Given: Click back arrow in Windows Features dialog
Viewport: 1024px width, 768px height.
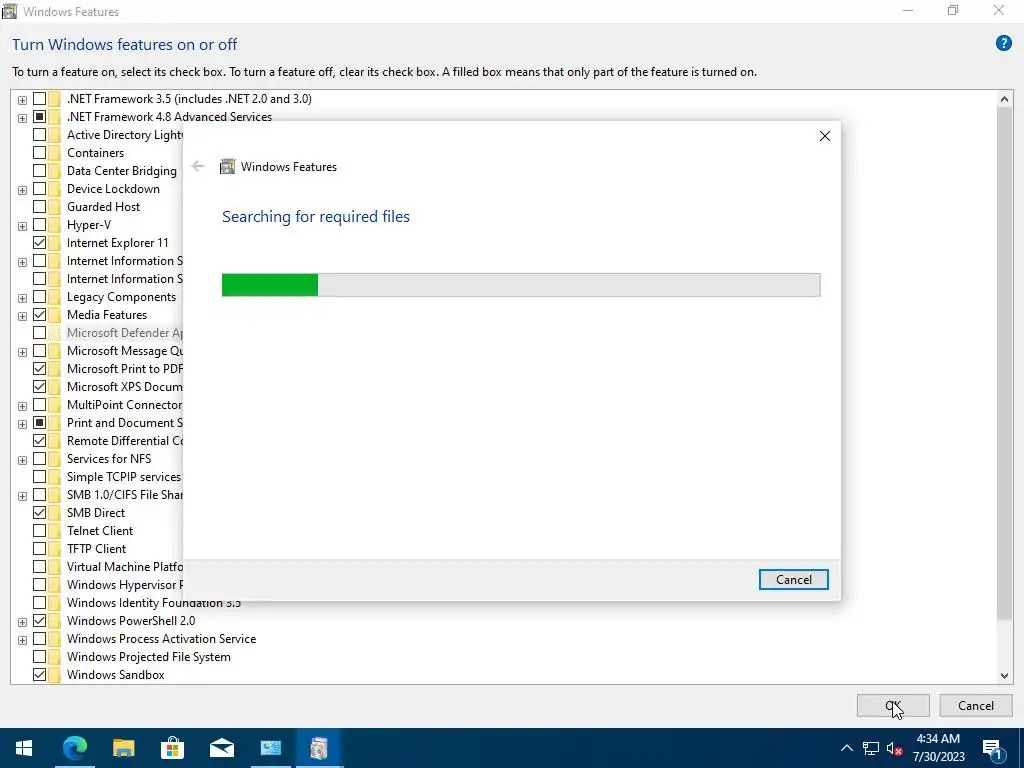Looking at the screenshot, I should (x=198, y=167).
